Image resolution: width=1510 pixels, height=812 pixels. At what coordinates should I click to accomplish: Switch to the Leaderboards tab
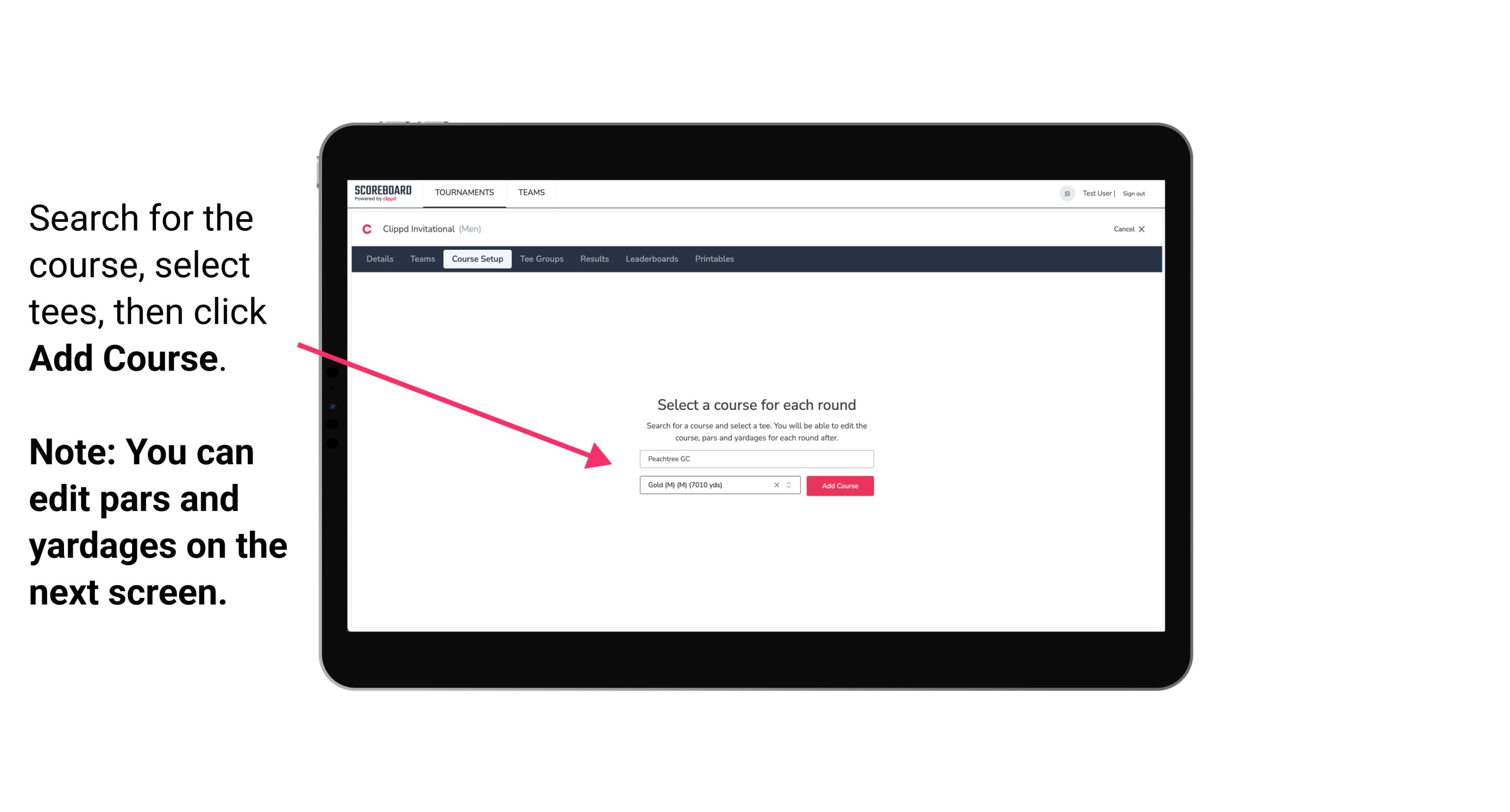651,259
